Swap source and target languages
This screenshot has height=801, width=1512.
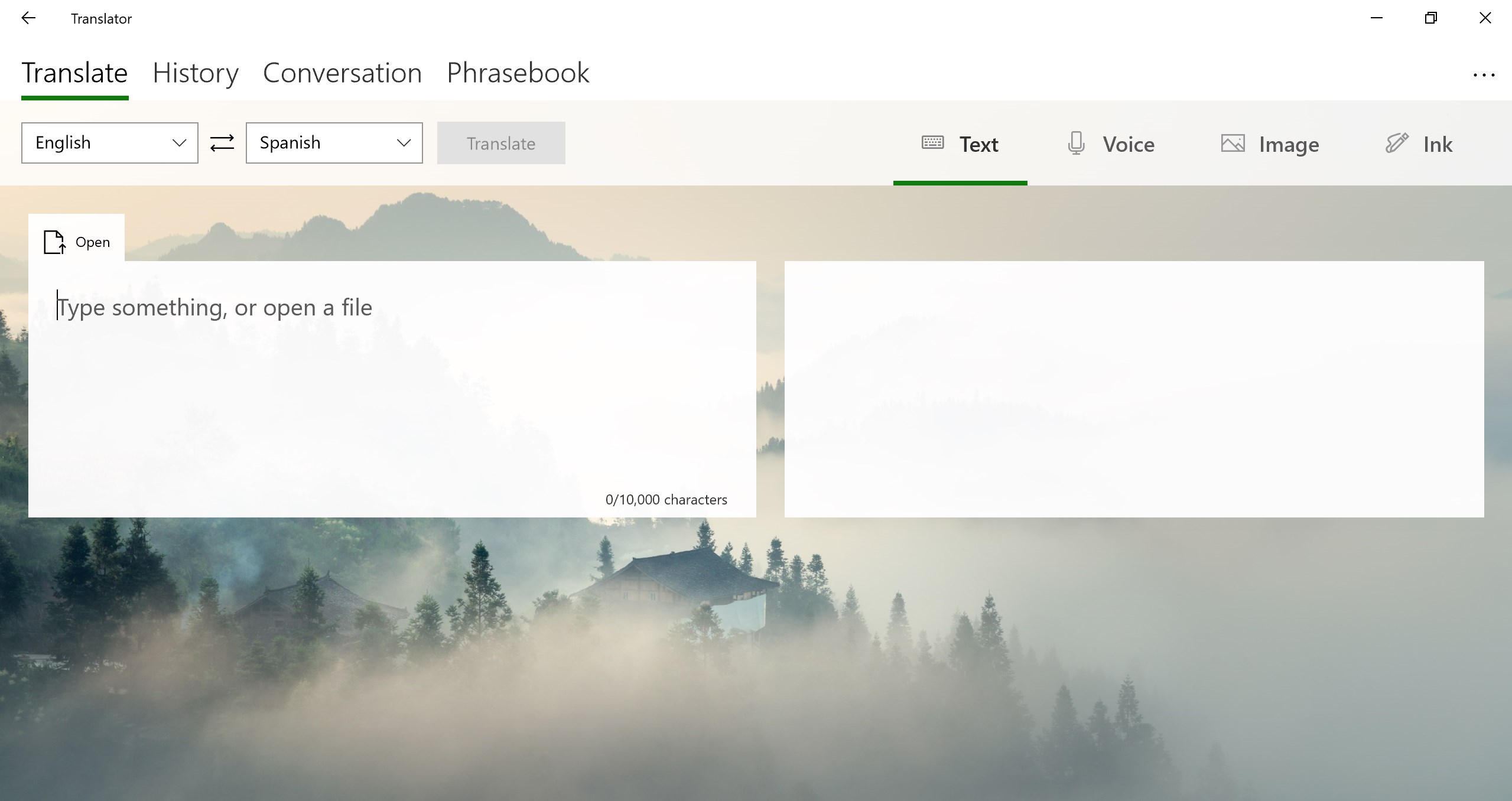point(222,143)
